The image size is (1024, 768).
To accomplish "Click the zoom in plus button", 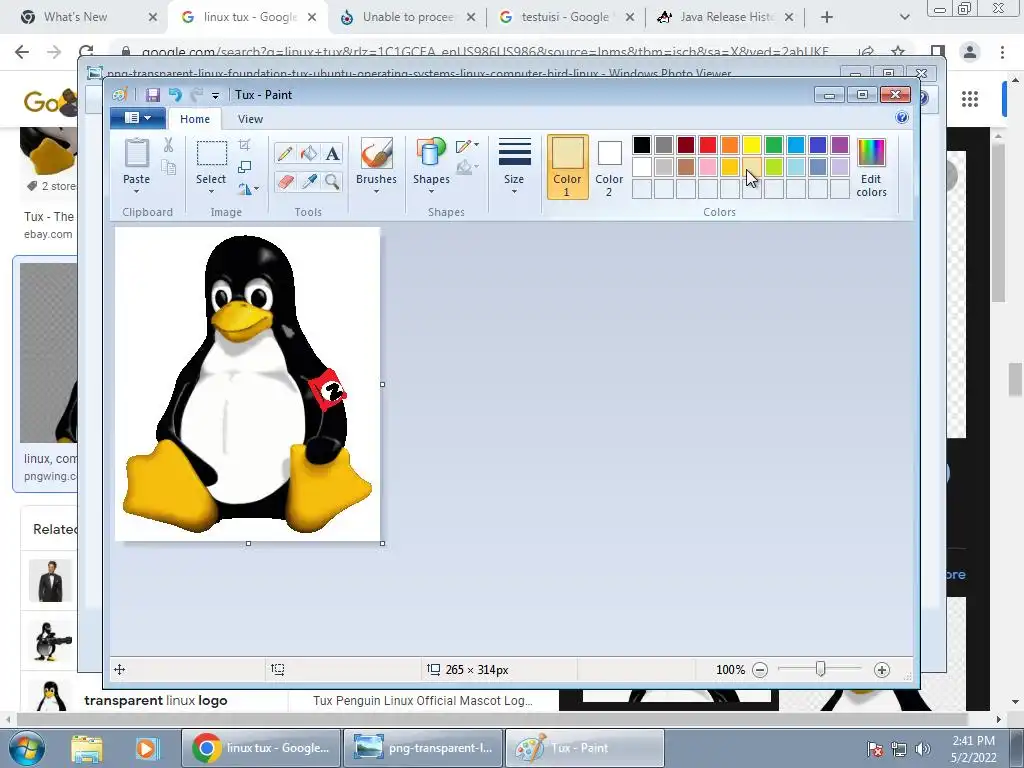I will point(882,670).
